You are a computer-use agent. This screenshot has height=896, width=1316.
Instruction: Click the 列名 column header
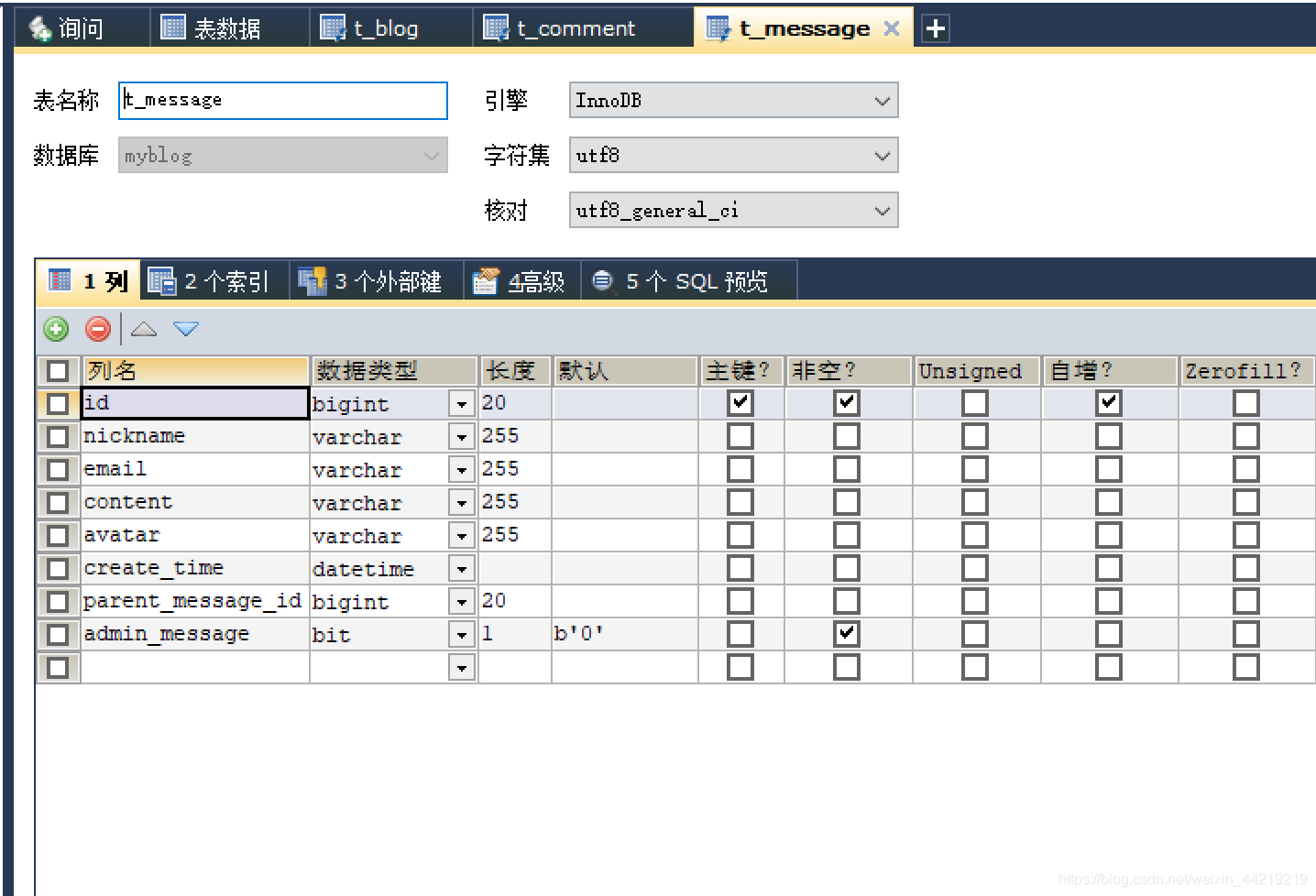pos(195,370)
